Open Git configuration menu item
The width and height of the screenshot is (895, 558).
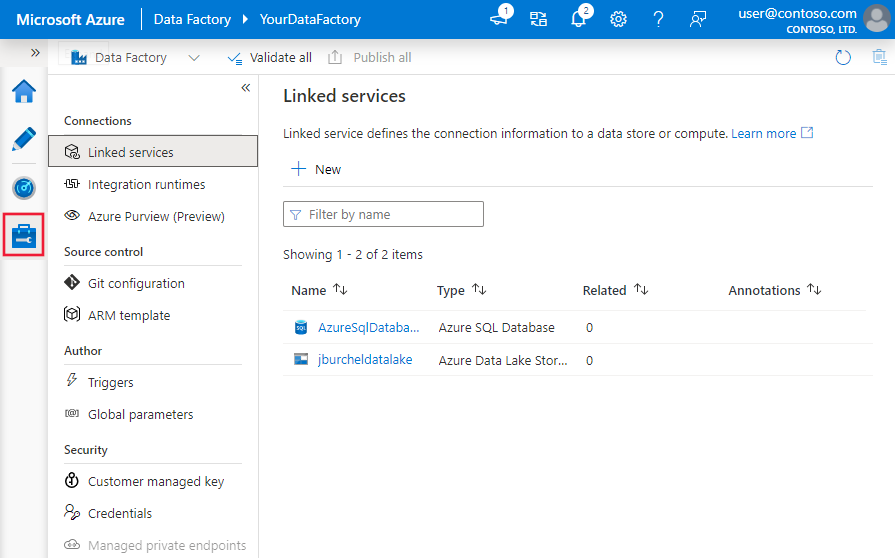pyautogui.click(x=136, y=283)
